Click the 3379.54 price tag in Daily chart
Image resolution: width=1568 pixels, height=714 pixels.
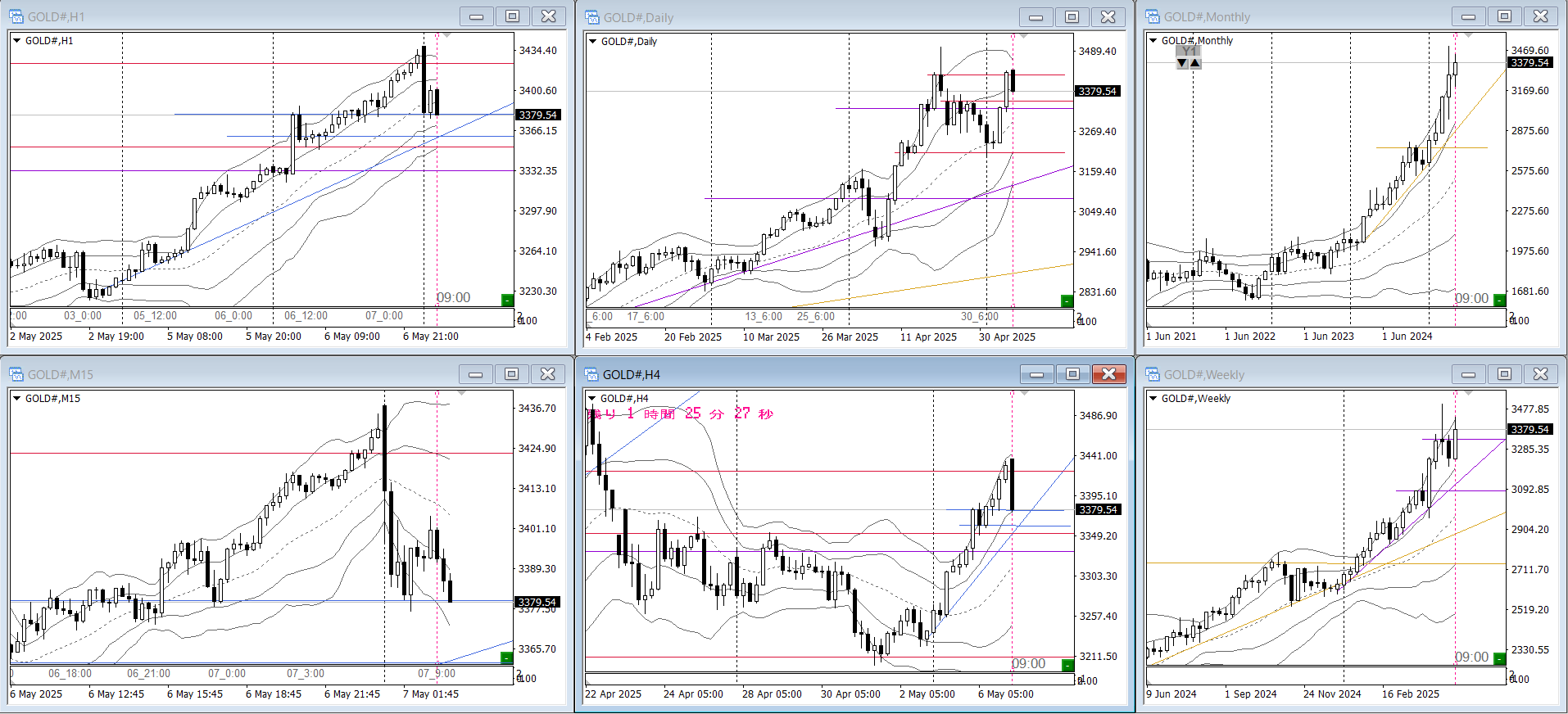(x=1098, y=92)
